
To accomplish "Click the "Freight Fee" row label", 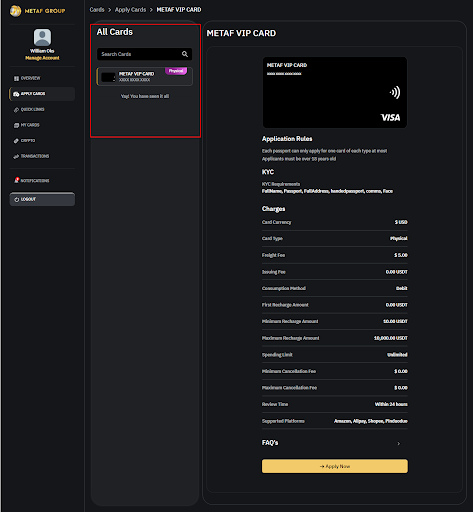I will [273, 255].
